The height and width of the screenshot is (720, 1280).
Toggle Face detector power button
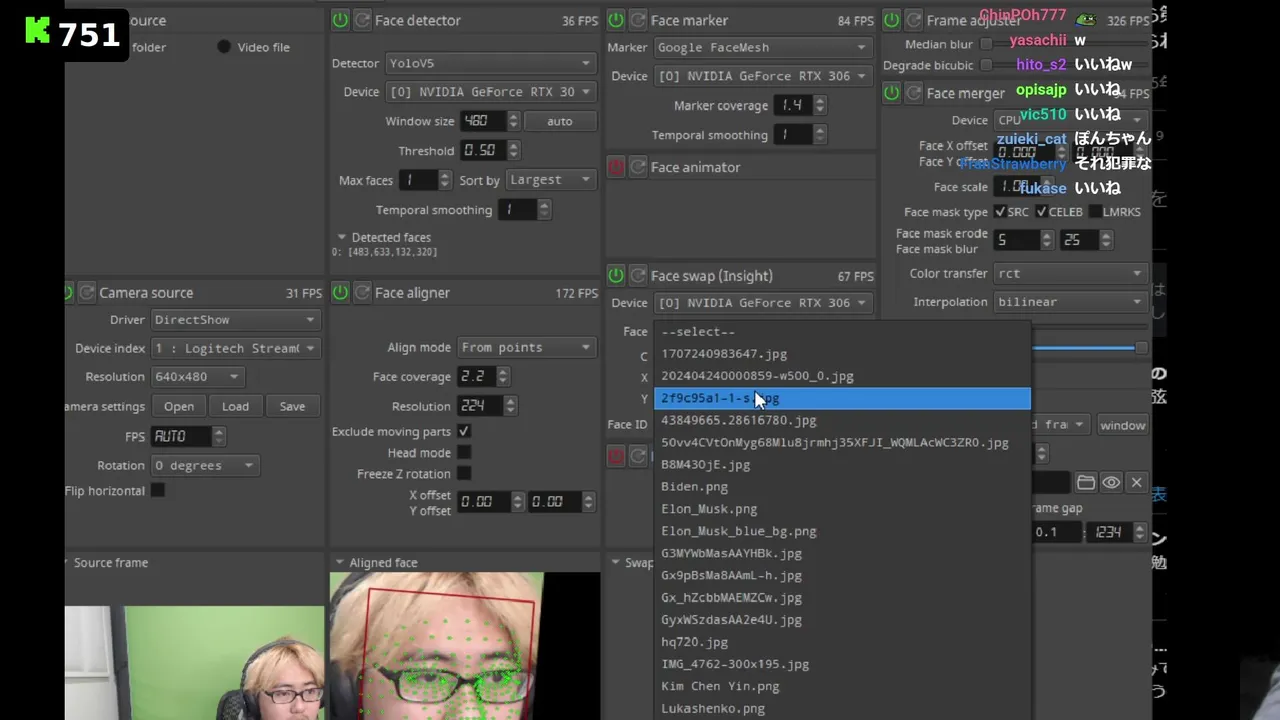tap(340, 20)
